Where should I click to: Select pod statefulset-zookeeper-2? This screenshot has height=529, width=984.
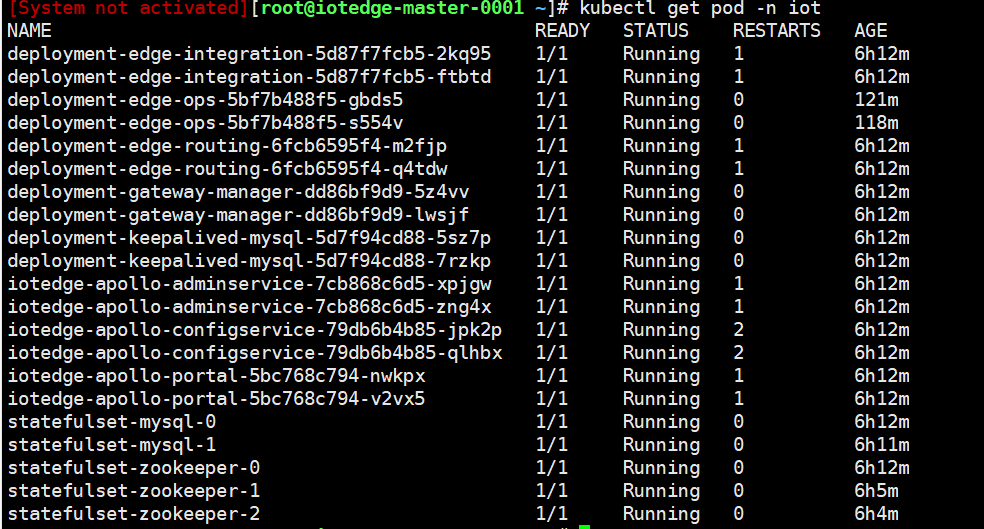coord(134,514)
